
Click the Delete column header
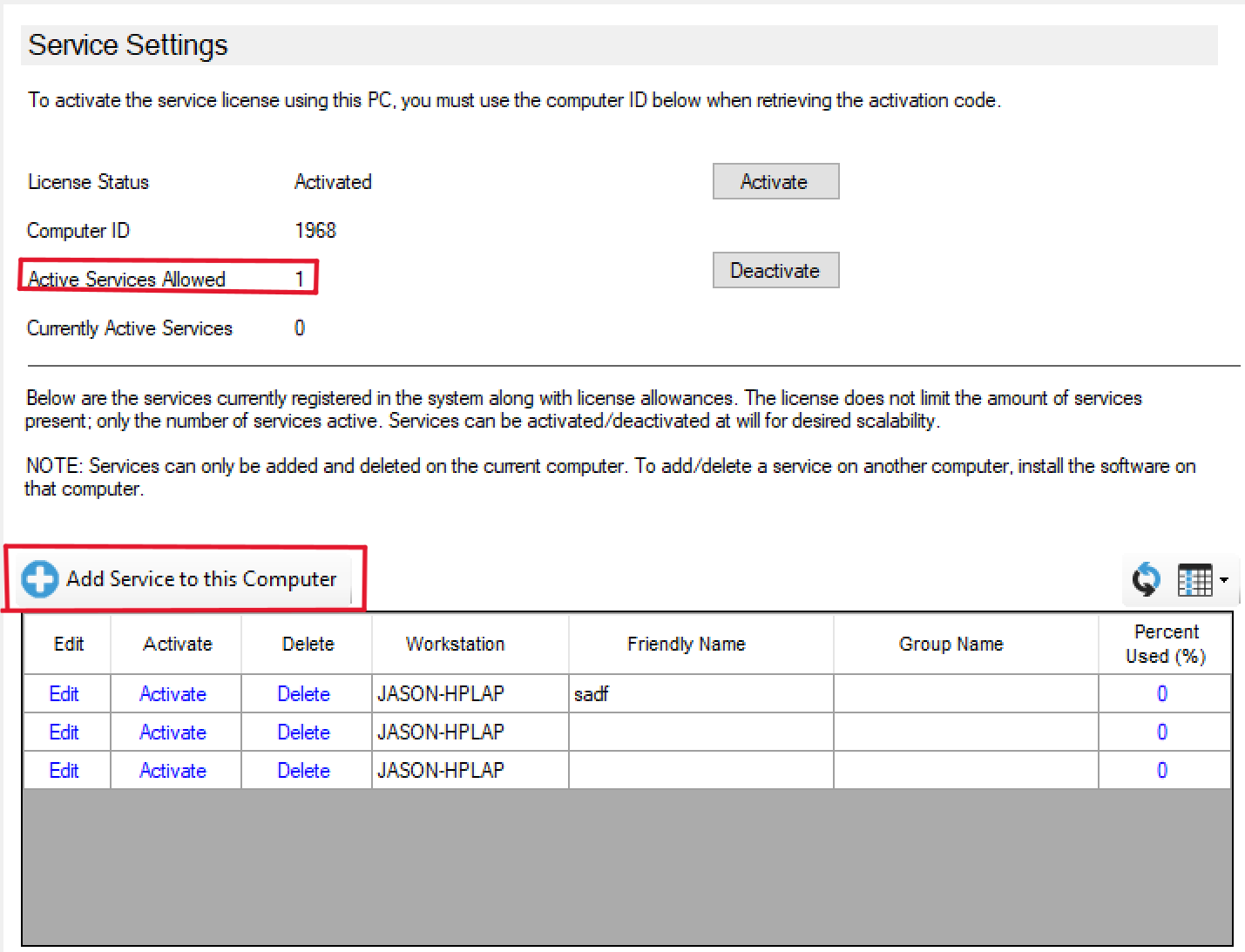click(x=308, y=644)
